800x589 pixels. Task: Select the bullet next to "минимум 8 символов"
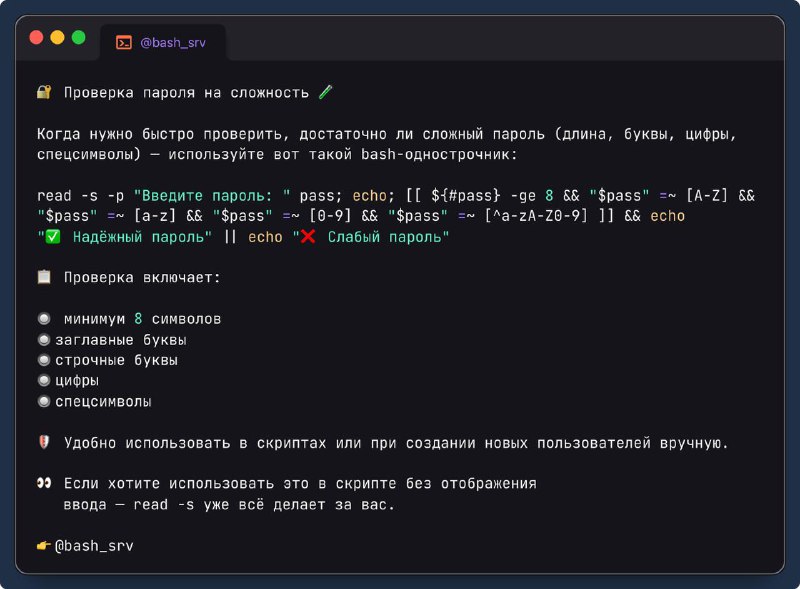click(x=44, y=319)
